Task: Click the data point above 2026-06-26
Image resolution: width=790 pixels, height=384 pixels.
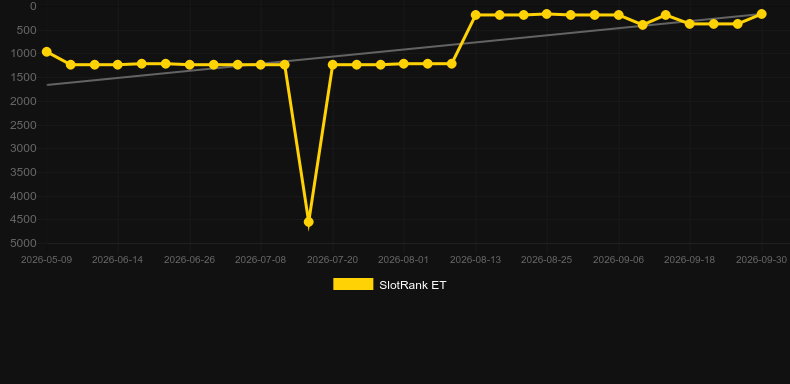Action: pyautogui.click(x=189, y=65)
